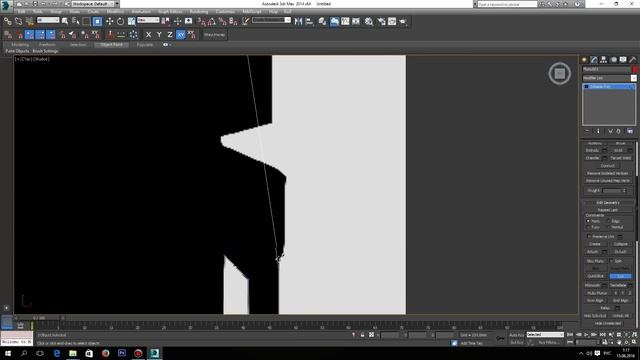The image size is (640, 360).
Task: Open the Hierarchy command panel tab
Action: (604, 60)
